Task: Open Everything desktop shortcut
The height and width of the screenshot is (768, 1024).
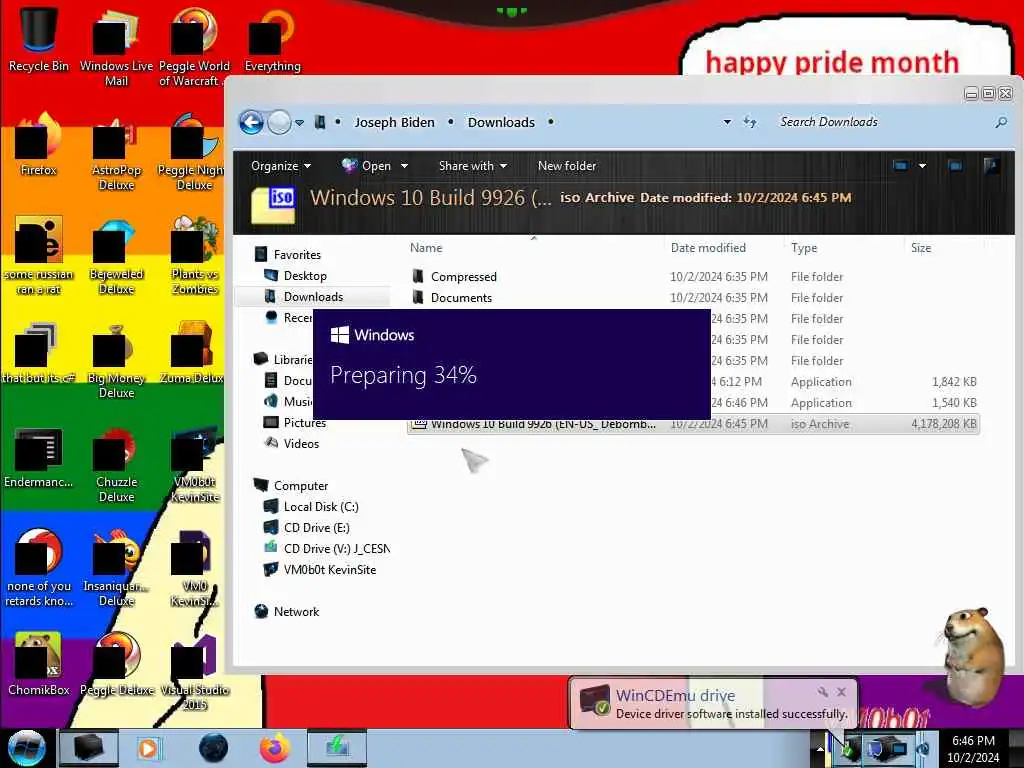Action: coord(272,39)
